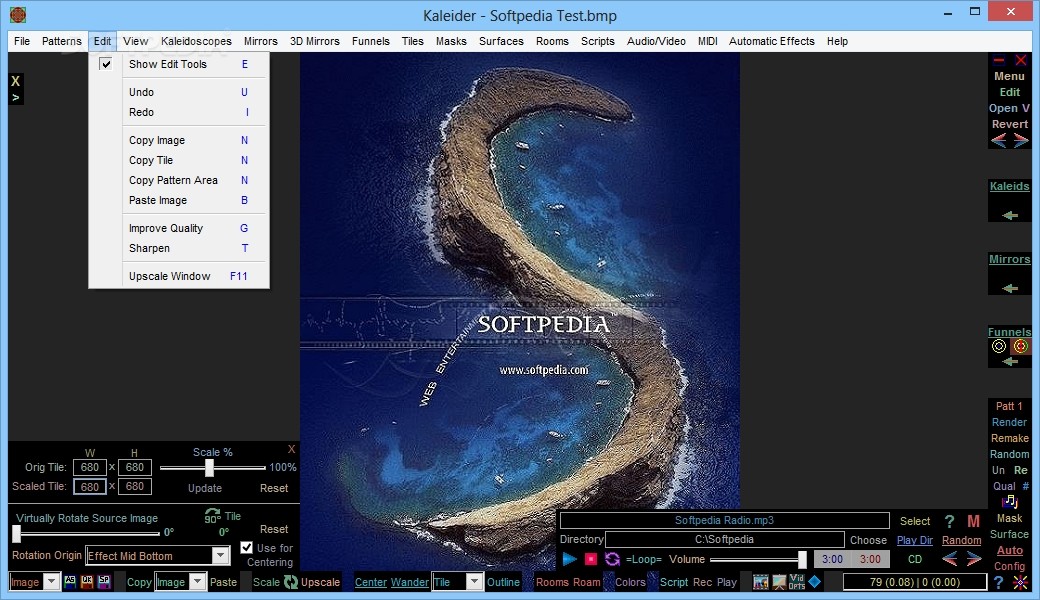The height and width of the screenshot is (600, 1040).
Task: Click the Directory path field
Action: (x=724, y=540)
